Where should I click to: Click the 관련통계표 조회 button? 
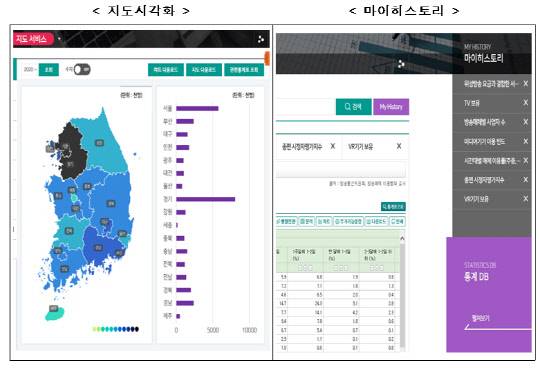coord(244,70)
